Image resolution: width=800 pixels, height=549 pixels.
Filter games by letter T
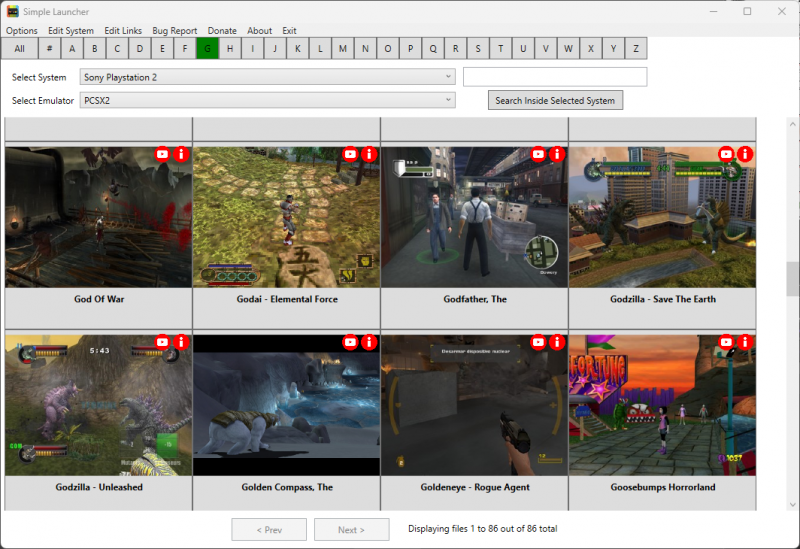coord(501,48)
